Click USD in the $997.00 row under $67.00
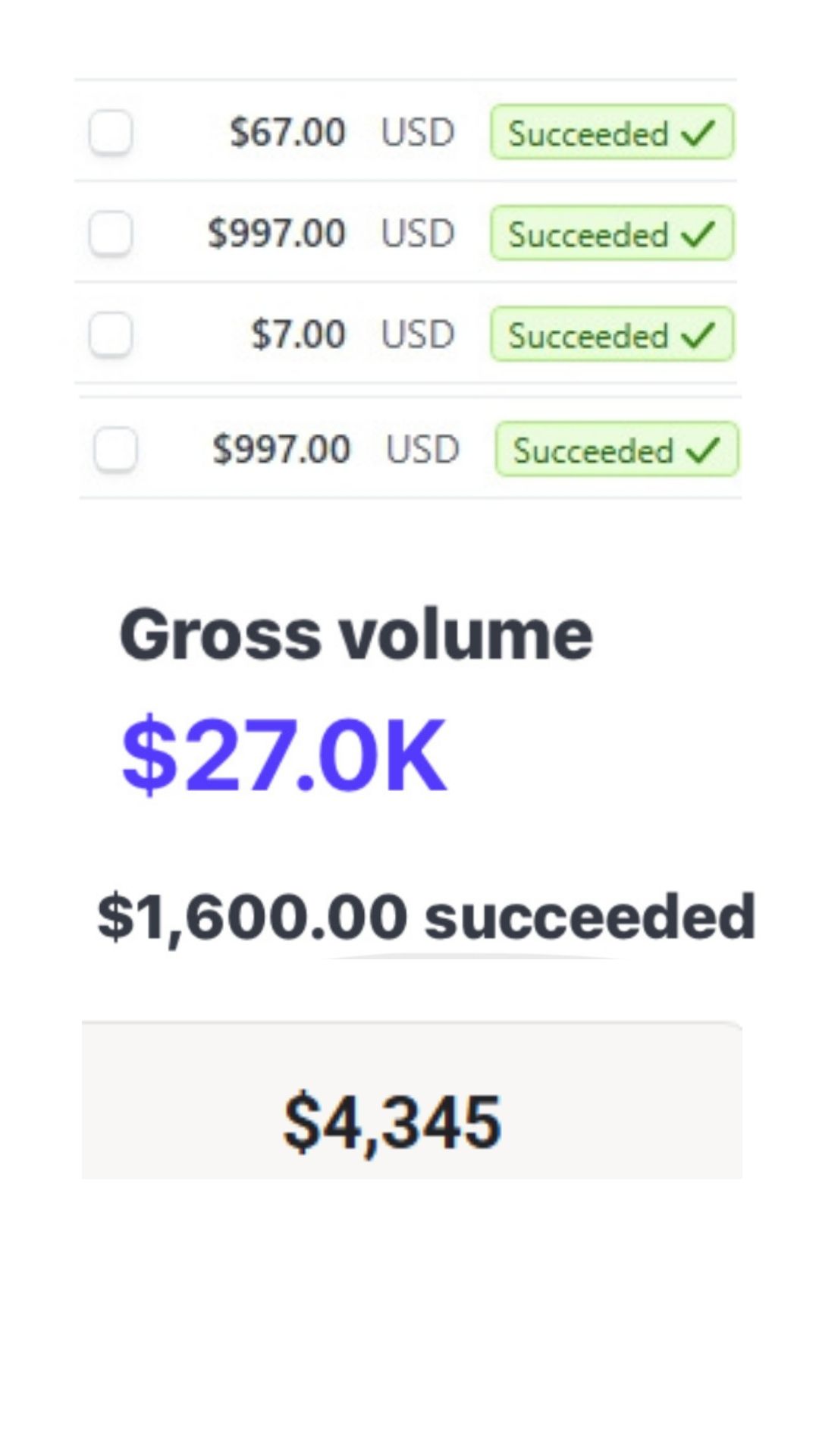The width and height of the screenshot is (819, 1456). point(418,233)
